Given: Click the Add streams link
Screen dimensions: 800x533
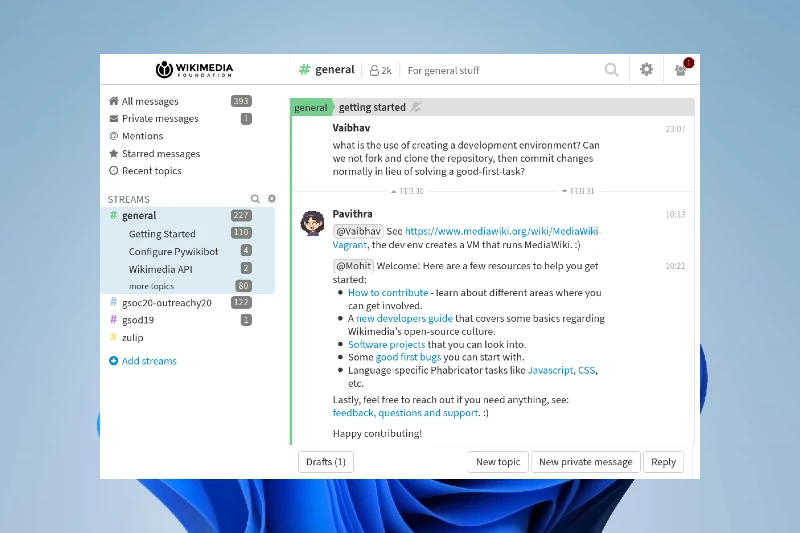Looking at the screenshot, I should [x=149, y=361].
